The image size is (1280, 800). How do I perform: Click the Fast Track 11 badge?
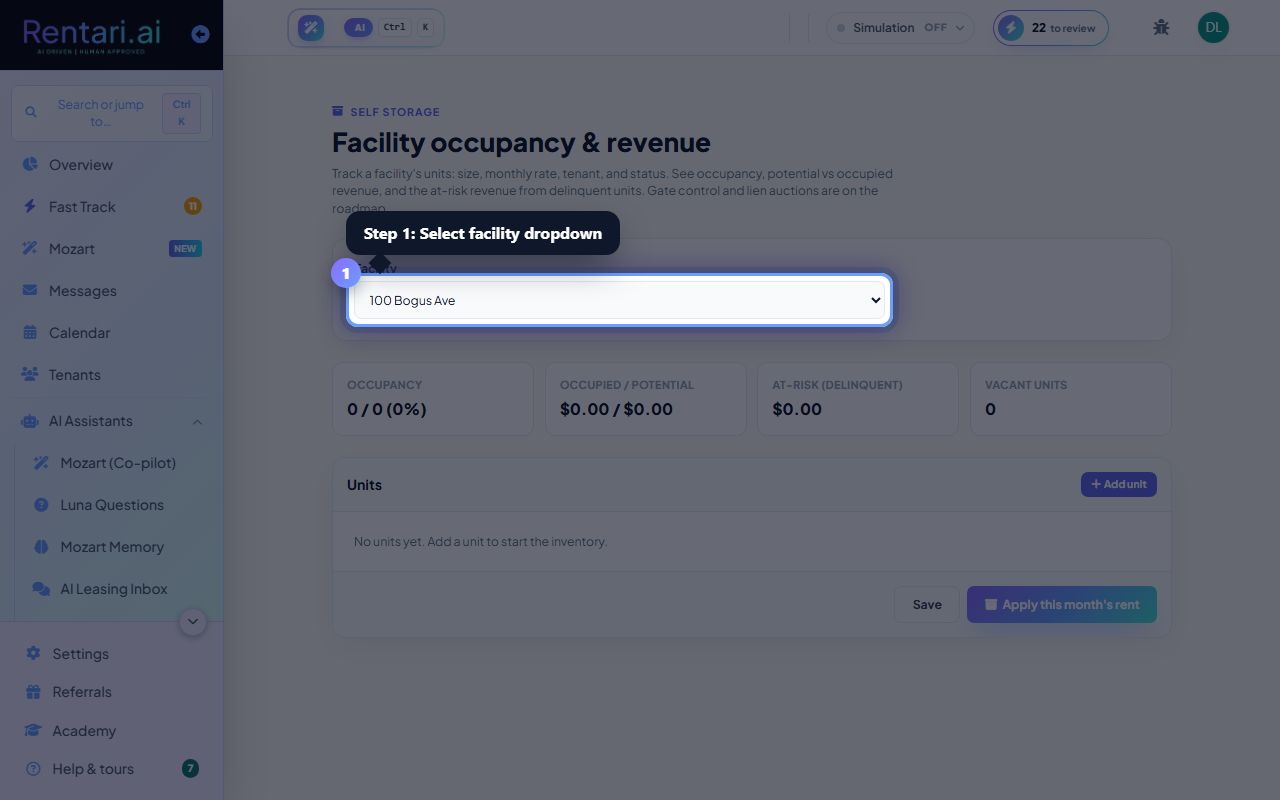click(x=192, y=206)
